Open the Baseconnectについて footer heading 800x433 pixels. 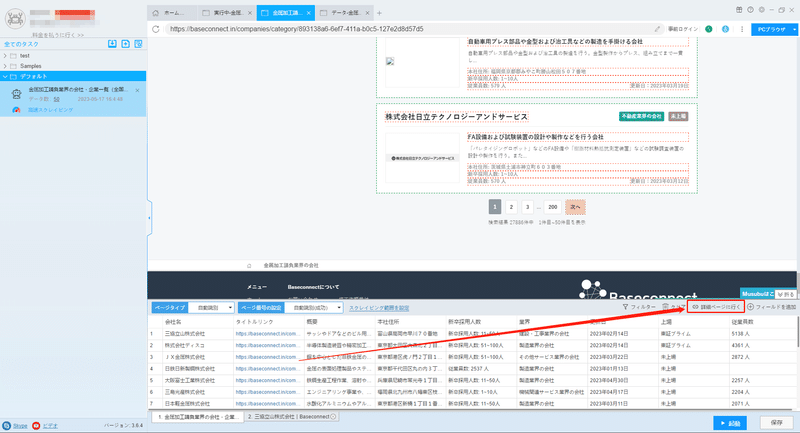tap(313, 287)
